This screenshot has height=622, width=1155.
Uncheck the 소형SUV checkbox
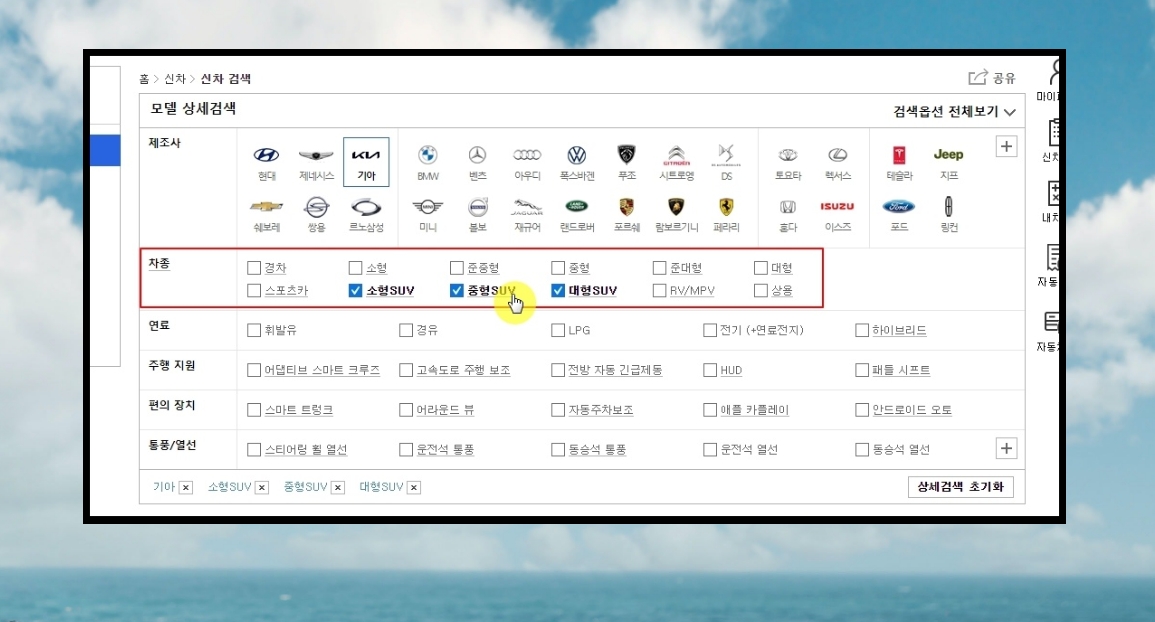tap(355, 290)
